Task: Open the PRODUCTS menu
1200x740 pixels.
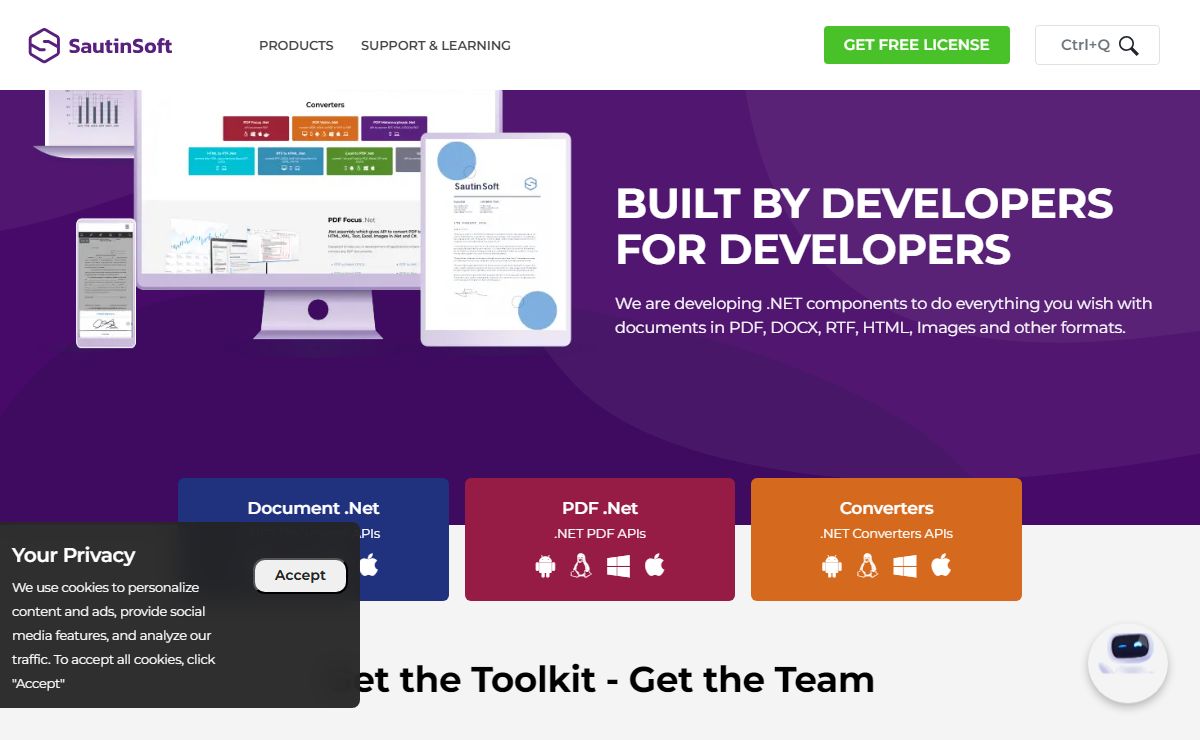Action: [x=296, y=45]
